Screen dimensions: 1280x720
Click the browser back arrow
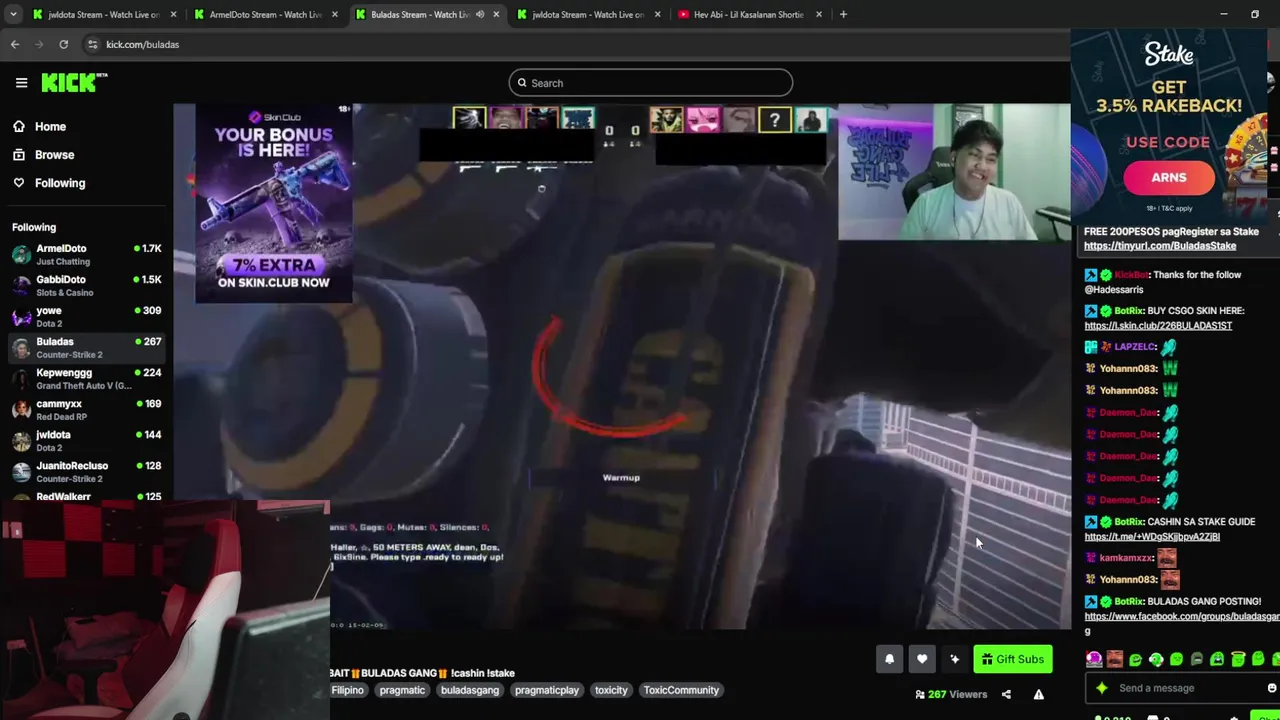15,44
